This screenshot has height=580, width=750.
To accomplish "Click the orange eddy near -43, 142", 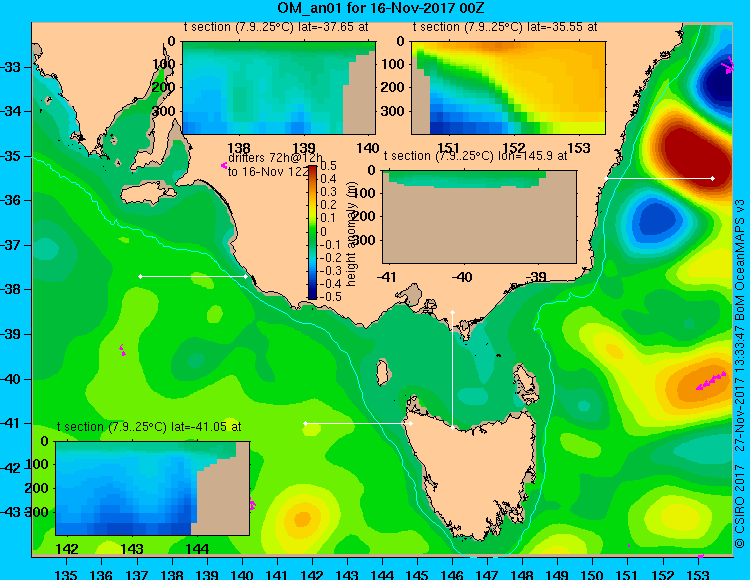I will click(x=302, y=519).
